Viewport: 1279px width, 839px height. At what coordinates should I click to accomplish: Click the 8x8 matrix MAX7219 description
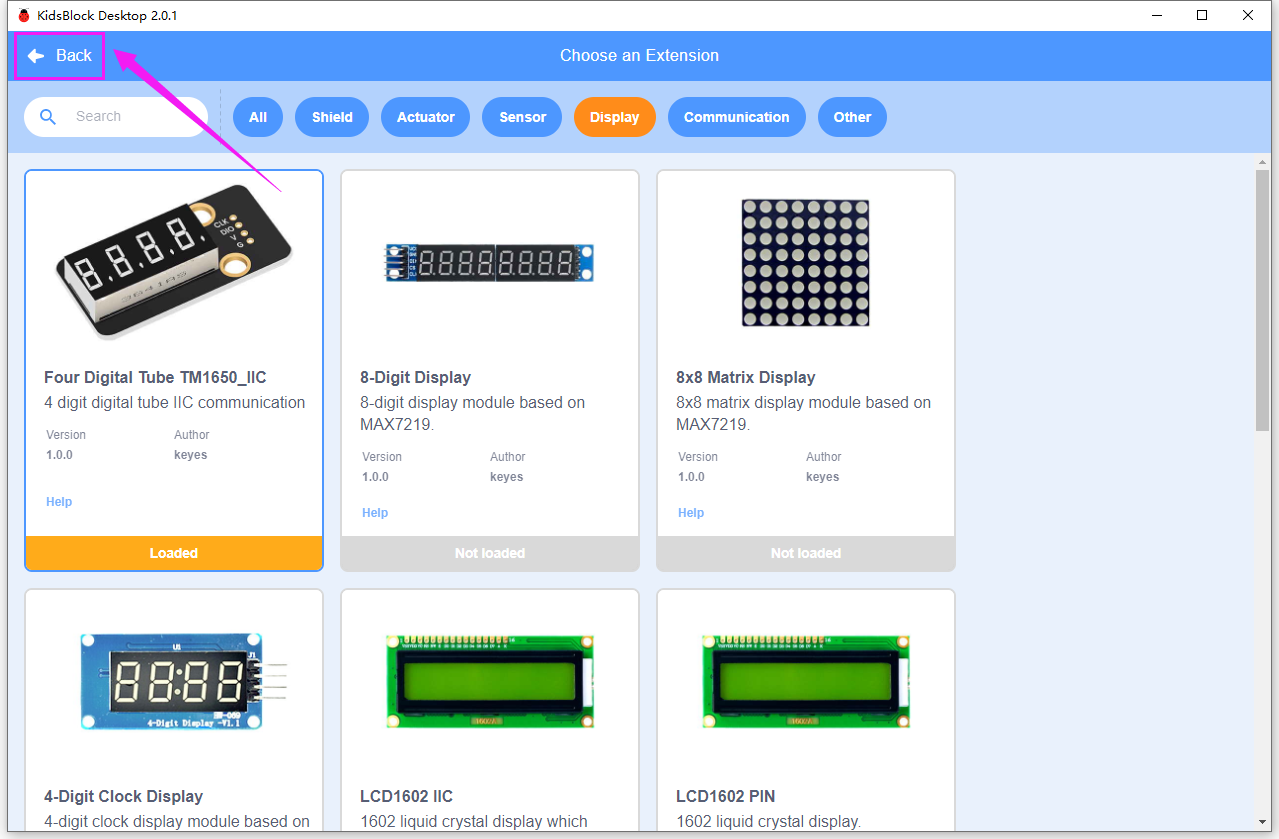[803, 414]
